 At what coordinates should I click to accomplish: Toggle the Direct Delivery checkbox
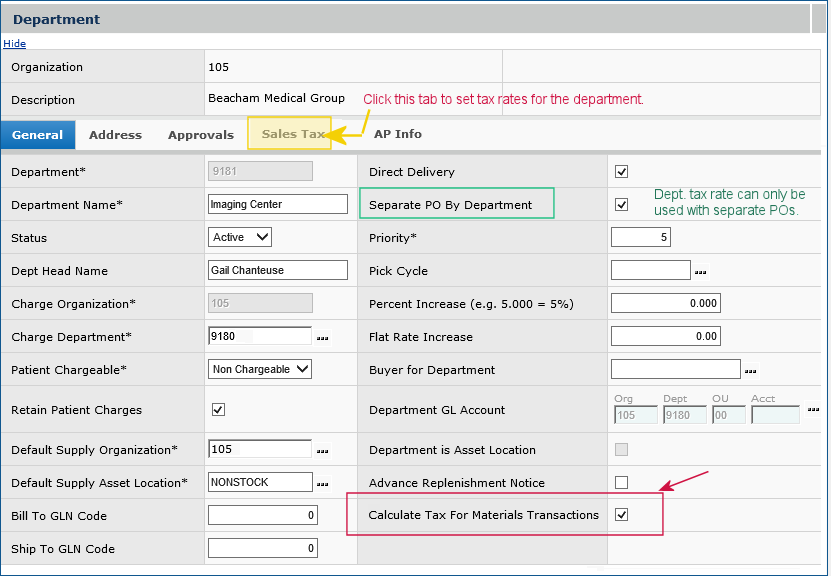click(622, 172)
